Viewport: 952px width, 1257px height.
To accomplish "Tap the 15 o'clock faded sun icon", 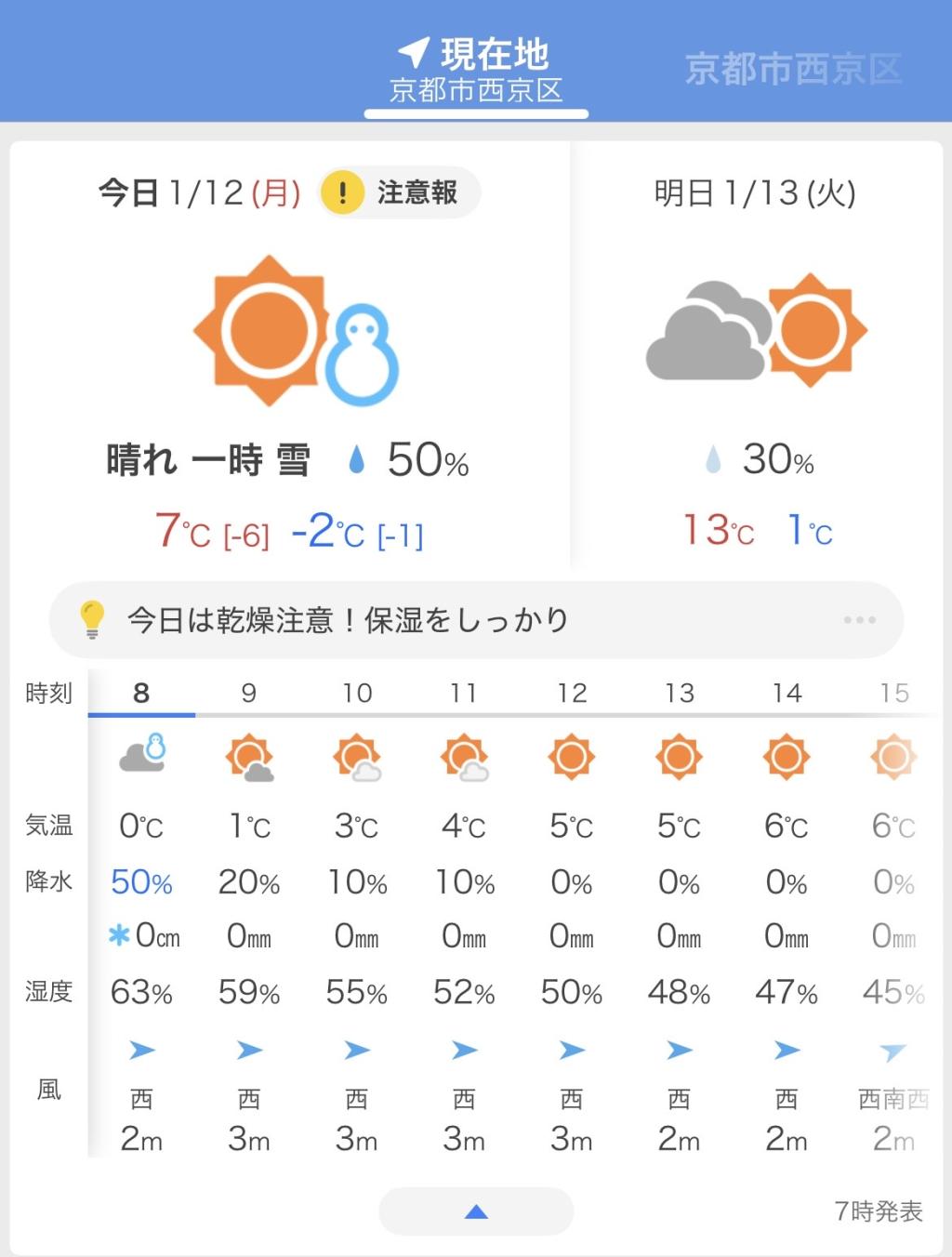I will (893, 757).
